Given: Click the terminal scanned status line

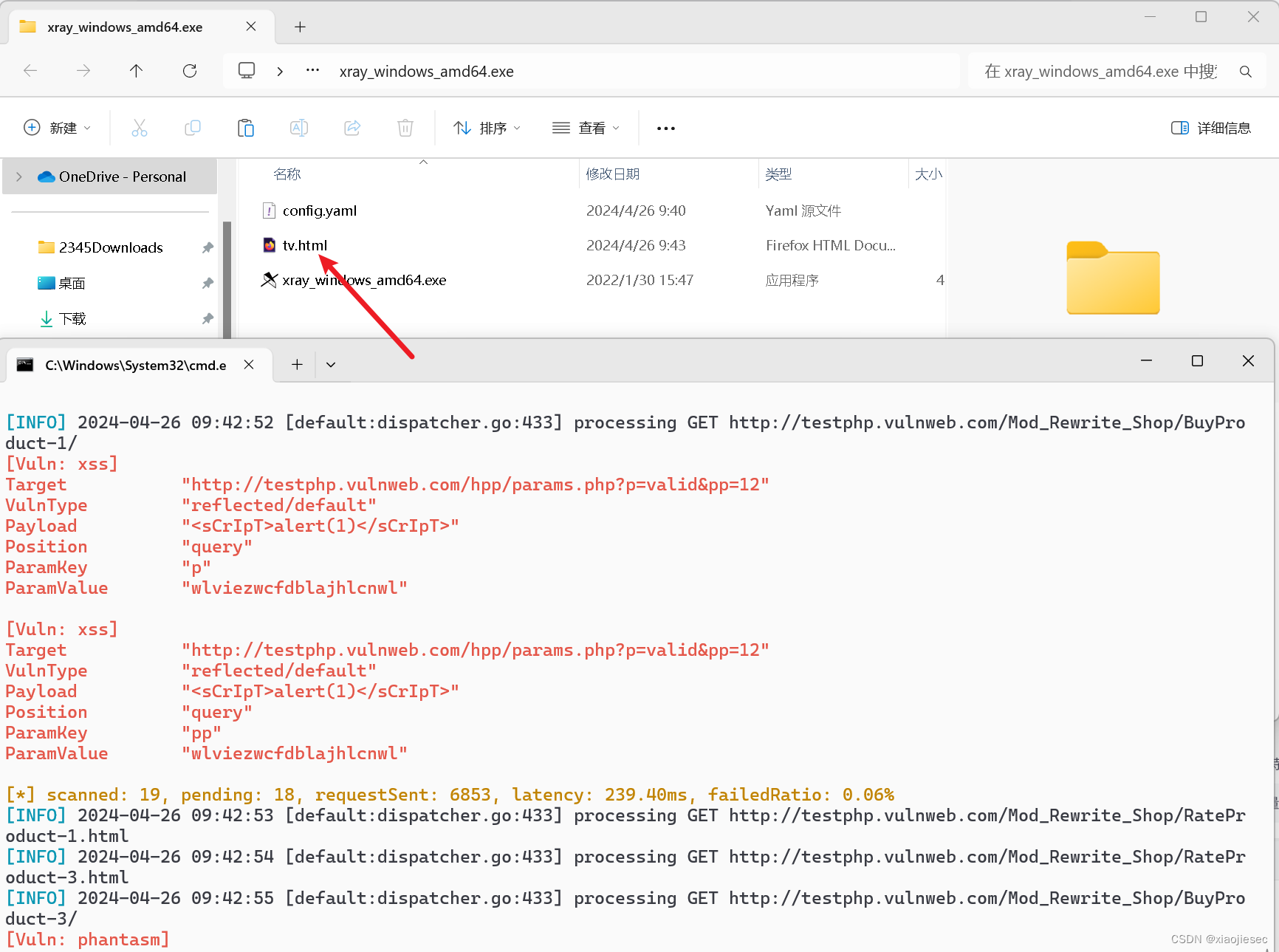Looking at the screenshot, I should (x=450, y=795).
